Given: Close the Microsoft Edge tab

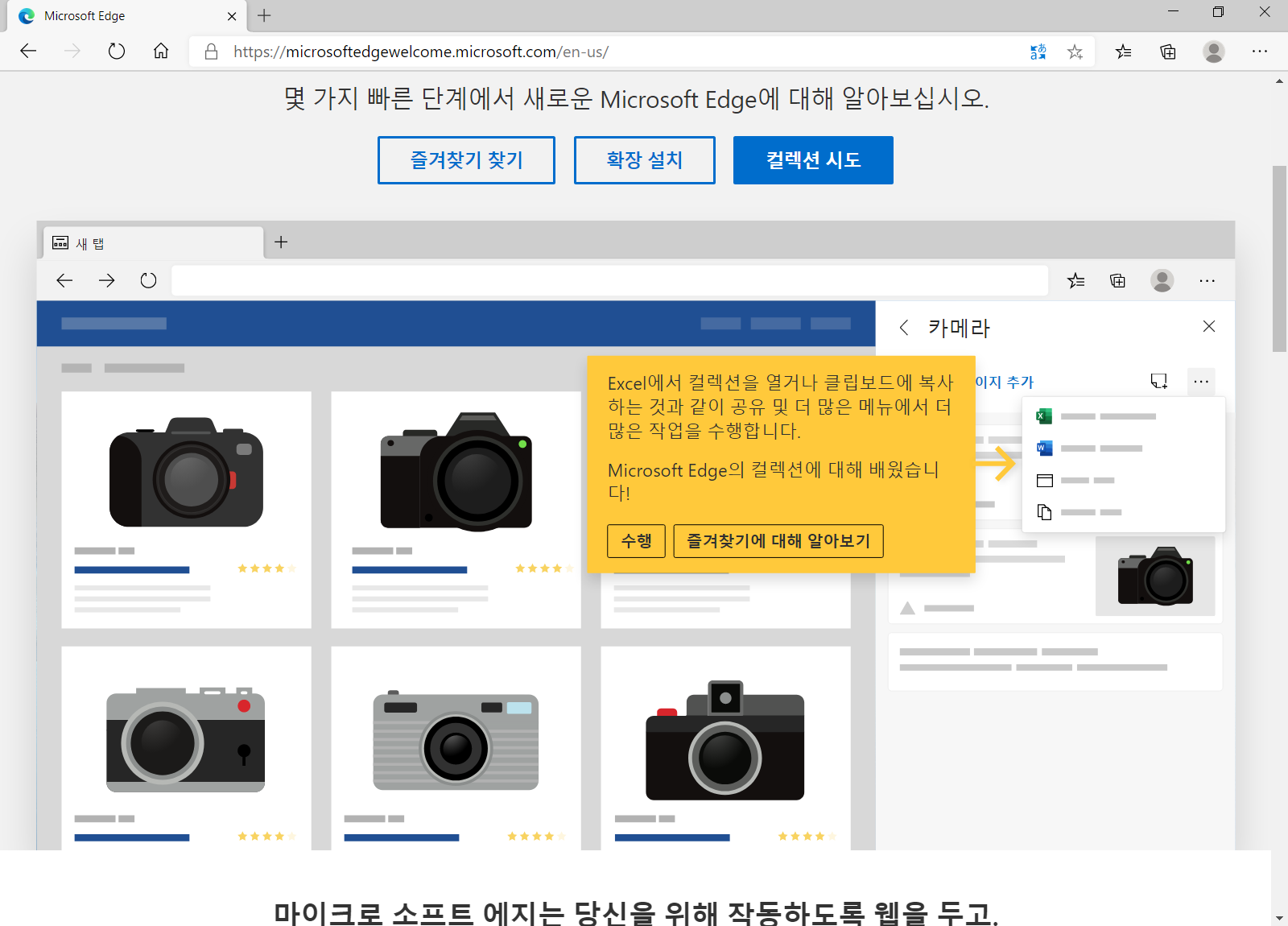Looking at the screenshot, I should coord(232,16).
